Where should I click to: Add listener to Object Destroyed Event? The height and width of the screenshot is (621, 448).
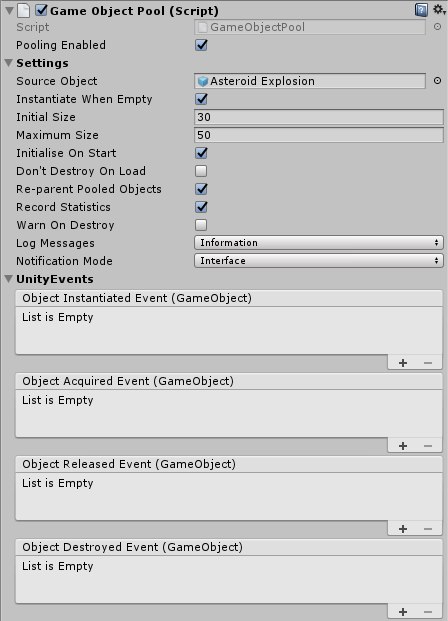403,612
